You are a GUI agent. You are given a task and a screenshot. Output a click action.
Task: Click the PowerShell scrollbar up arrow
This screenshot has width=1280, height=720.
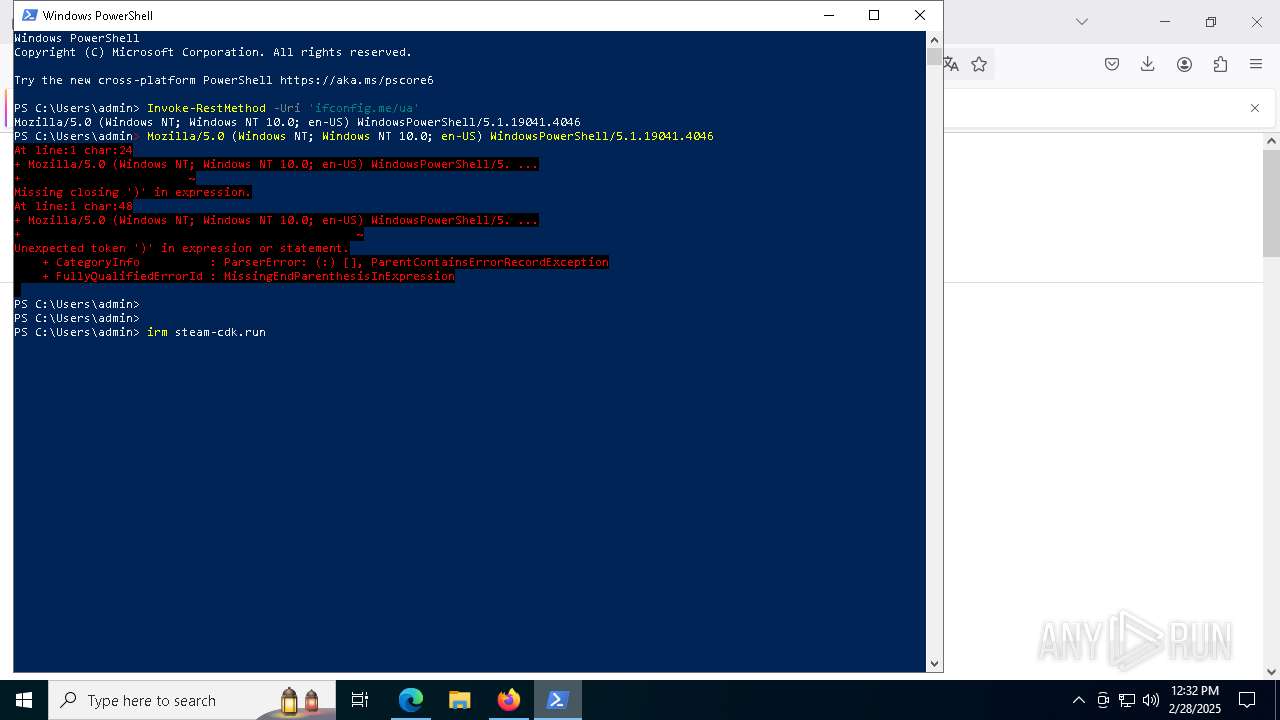(x=934, y=40)
